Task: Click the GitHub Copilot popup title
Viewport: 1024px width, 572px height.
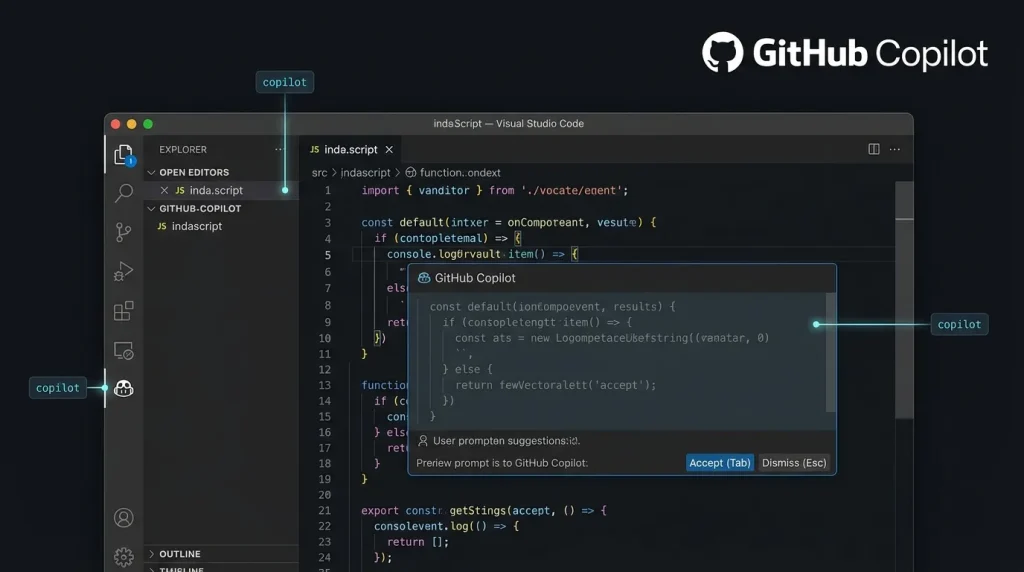Action: 475,278
